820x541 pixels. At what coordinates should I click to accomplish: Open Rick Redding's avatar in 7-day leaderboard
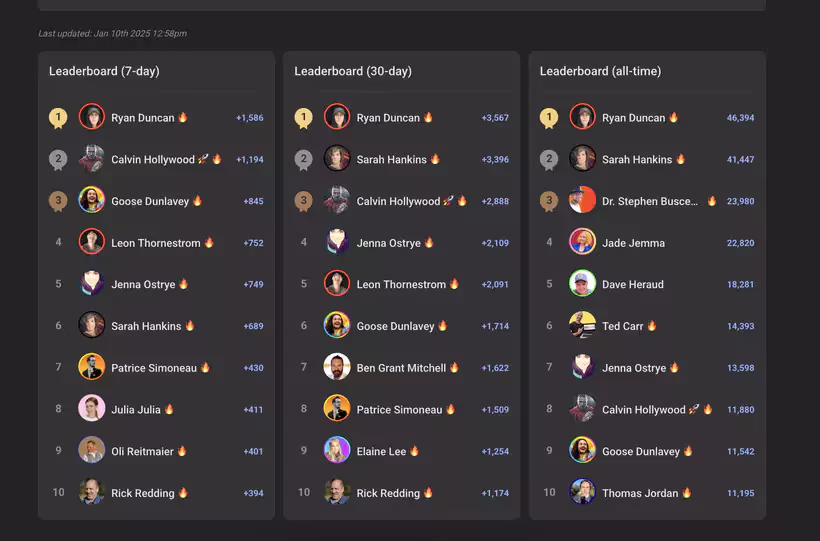point(92,492)
